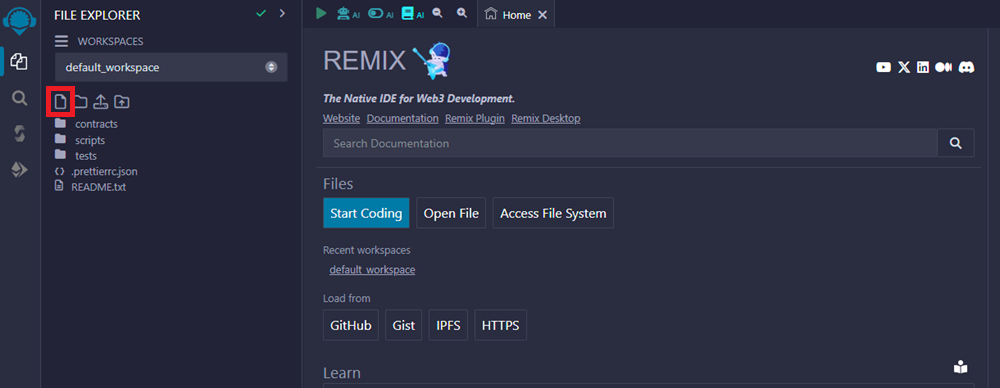The height and width of the screenshot is (388, 1000).
Task: Click the Access File System button
Action: tap(553, 213)
